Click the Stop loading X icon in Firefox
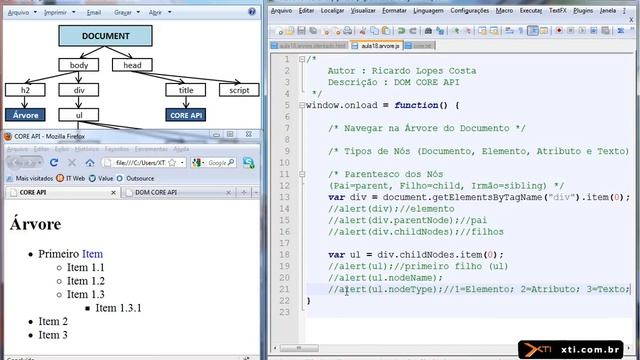This screenshot has height=360, width=640. click(72, 162)
